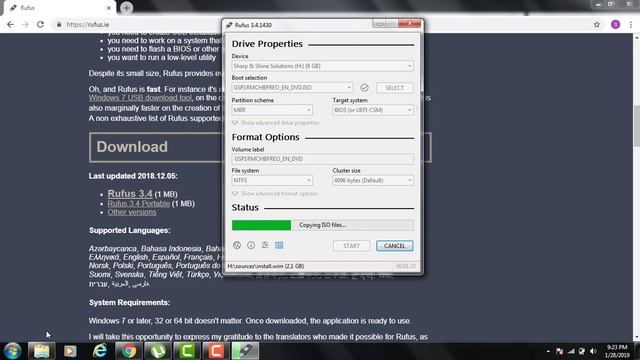Click the Copying ISO files progress bar
This screenshot has height=360, width=640.
322,225
